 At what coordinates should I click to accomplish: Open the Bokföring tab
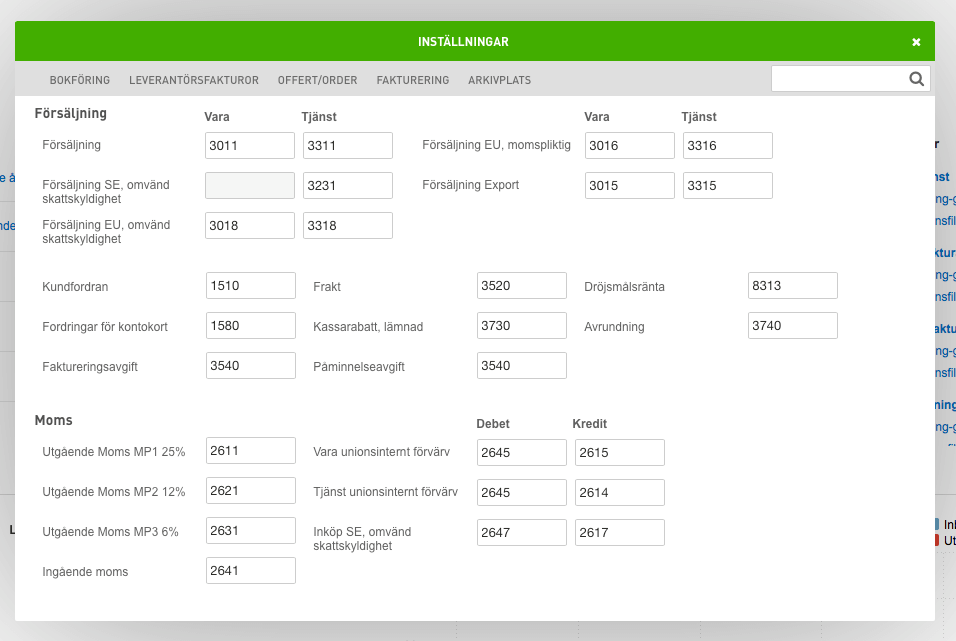pos(79,80)
